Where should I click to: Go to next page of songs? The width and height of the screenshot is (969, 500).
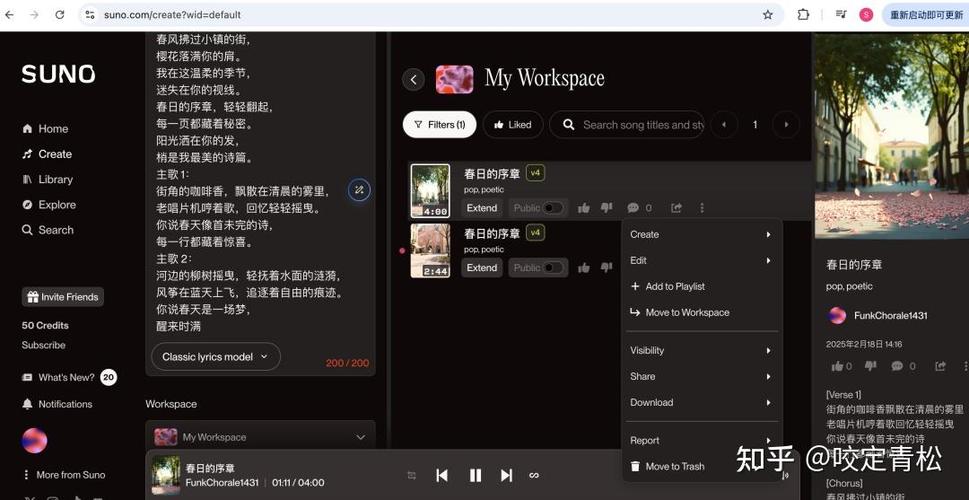[786, 125]
